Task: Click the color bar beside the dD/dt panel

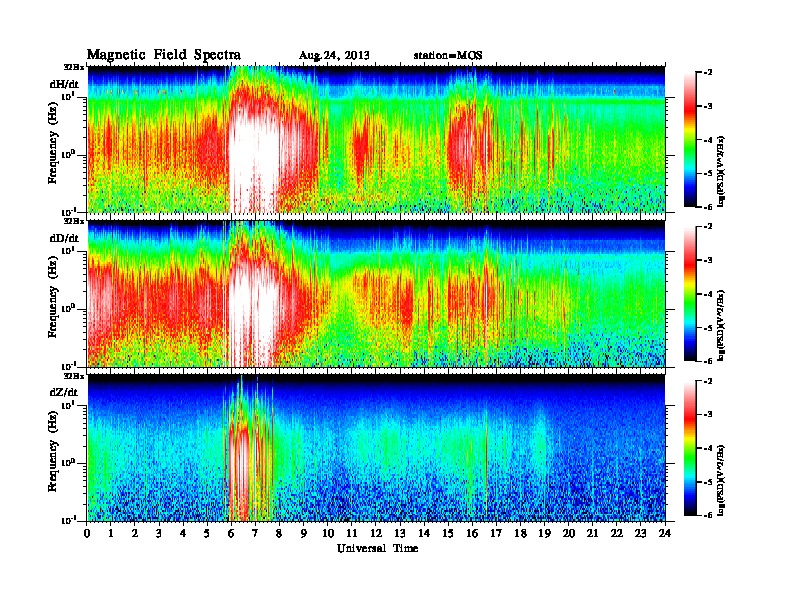Action: pyautogui.click(x=689, y=293)
